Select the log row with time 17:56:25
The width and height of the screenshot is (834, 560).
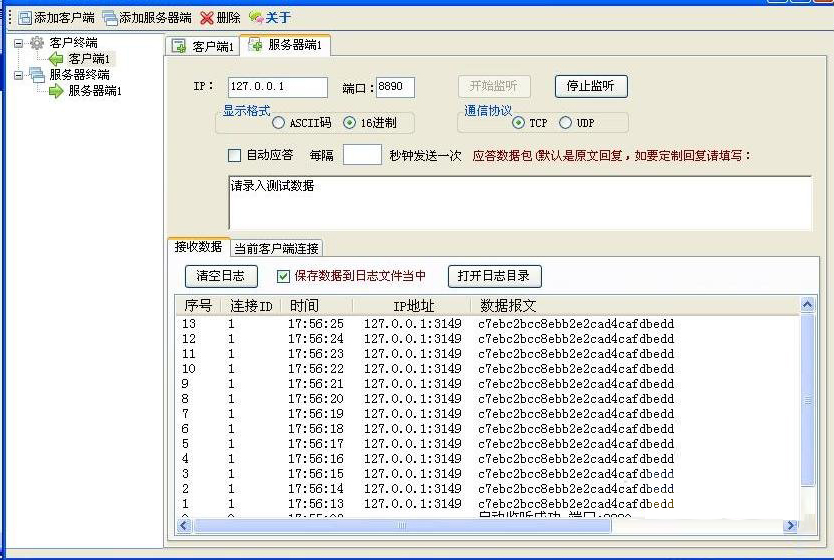click(x=487, y=324)
